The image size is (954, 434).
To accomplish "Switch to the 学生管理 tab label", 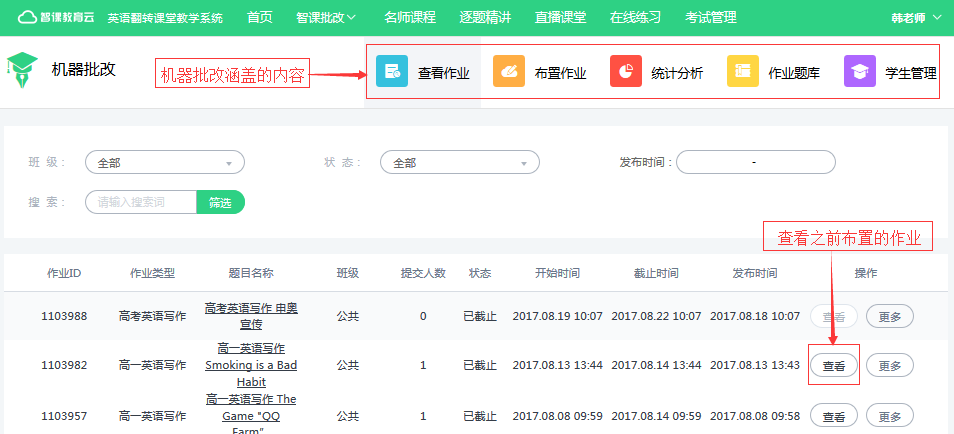I will pyautogui.click(x=911, y=74).
